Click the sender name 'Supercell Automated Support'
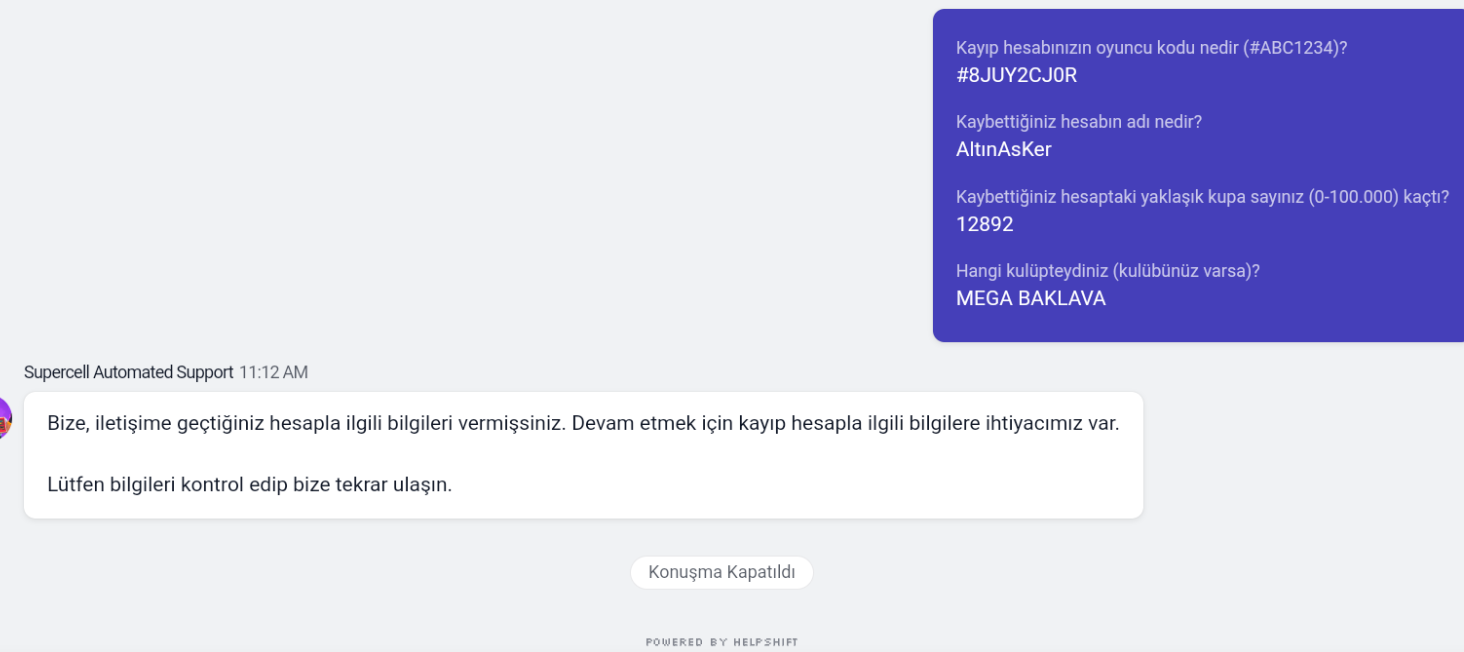The image size is (1464, 652). pos(128,372)
